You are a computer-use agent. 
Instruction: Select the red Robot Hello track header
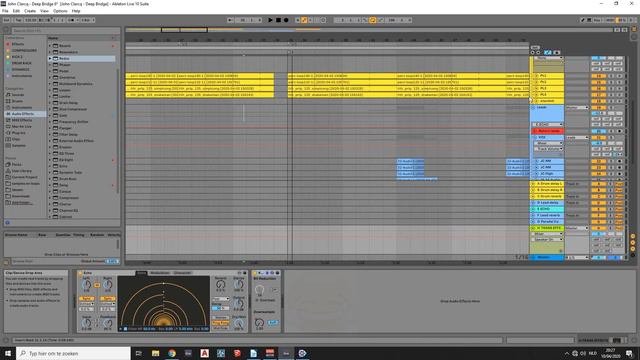[x=549, y=131]
